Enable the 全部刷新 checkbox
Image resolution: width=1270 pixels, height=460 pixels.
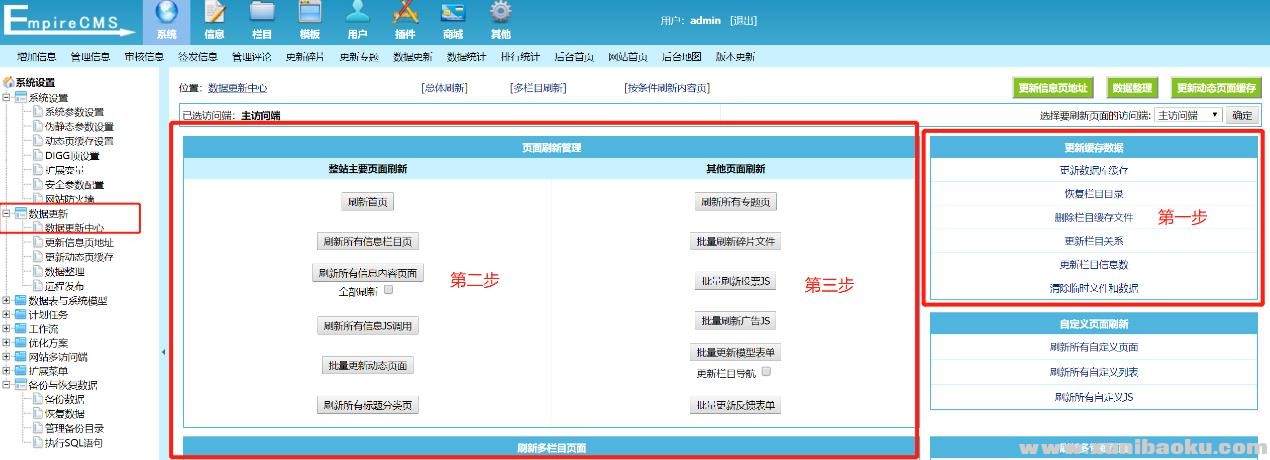[389, 290]
